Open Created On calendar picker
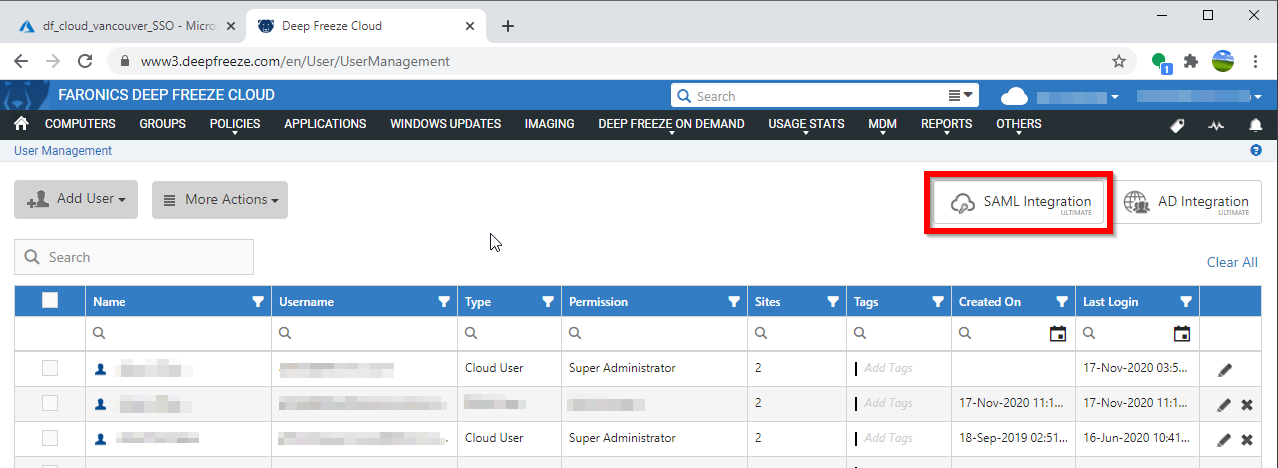This screenshot has height=468, width=1278. click(x=1058, y=333)
